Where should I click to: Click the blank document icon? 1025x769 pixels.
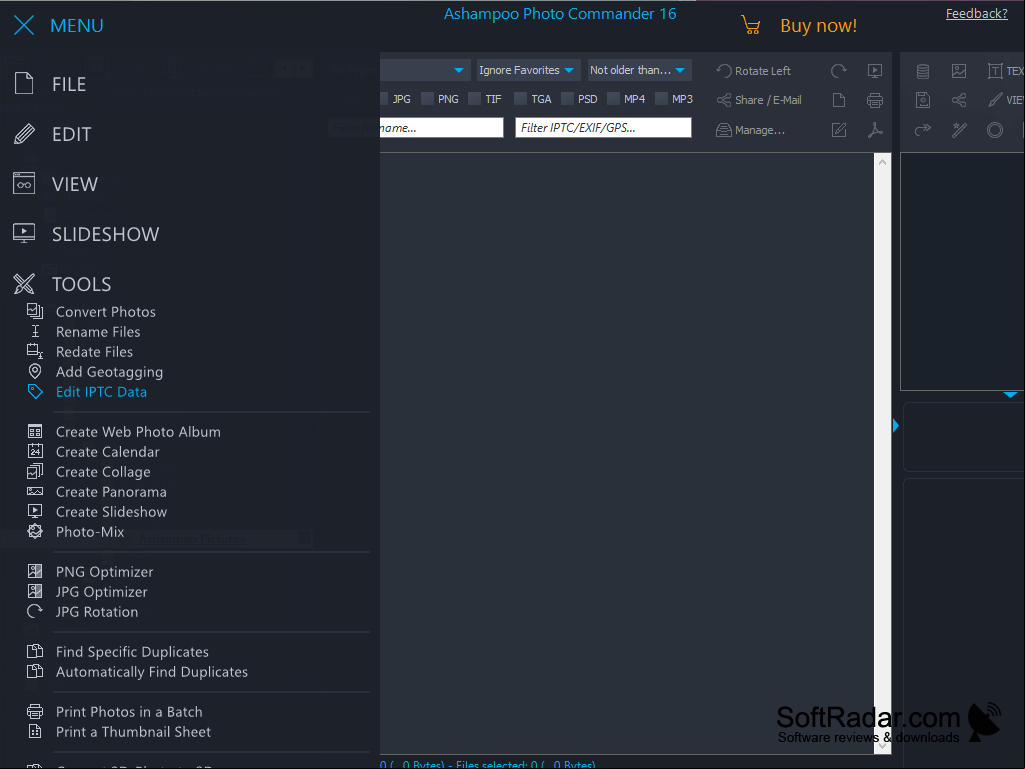[839, 100]
